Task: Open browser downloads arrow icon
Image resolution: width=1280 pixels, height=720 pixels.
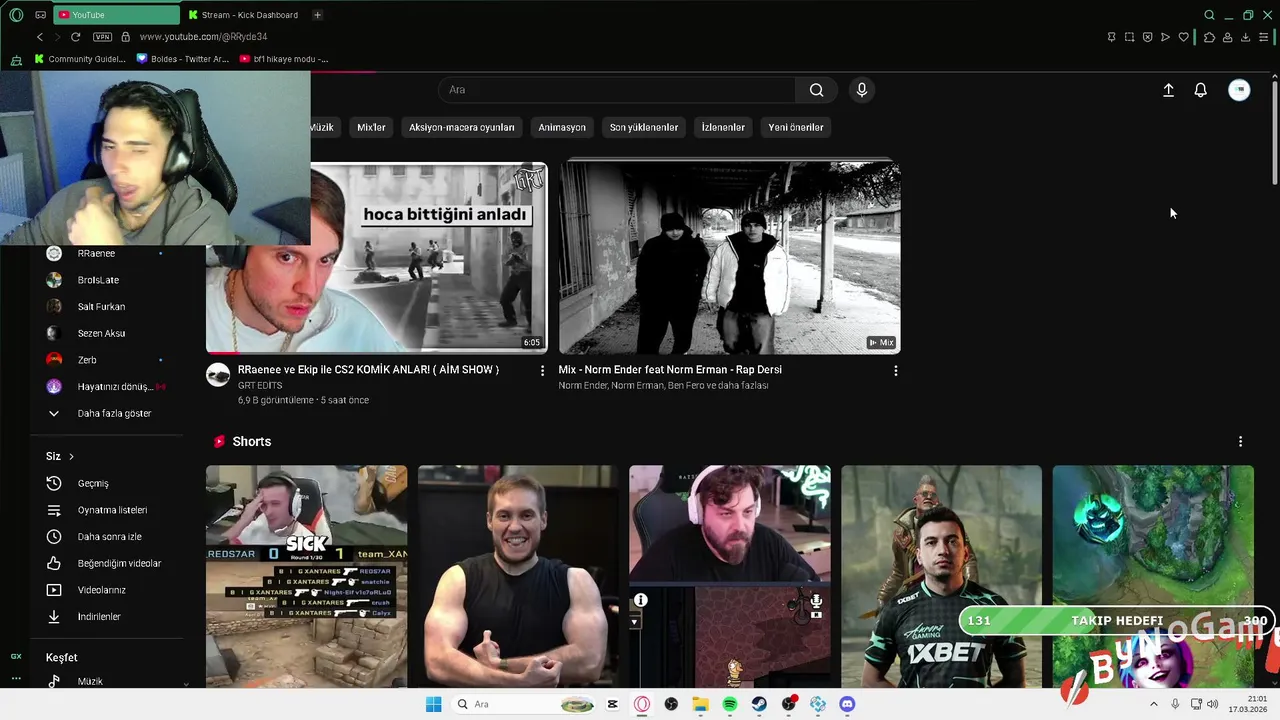Action: coord(1245,37)
